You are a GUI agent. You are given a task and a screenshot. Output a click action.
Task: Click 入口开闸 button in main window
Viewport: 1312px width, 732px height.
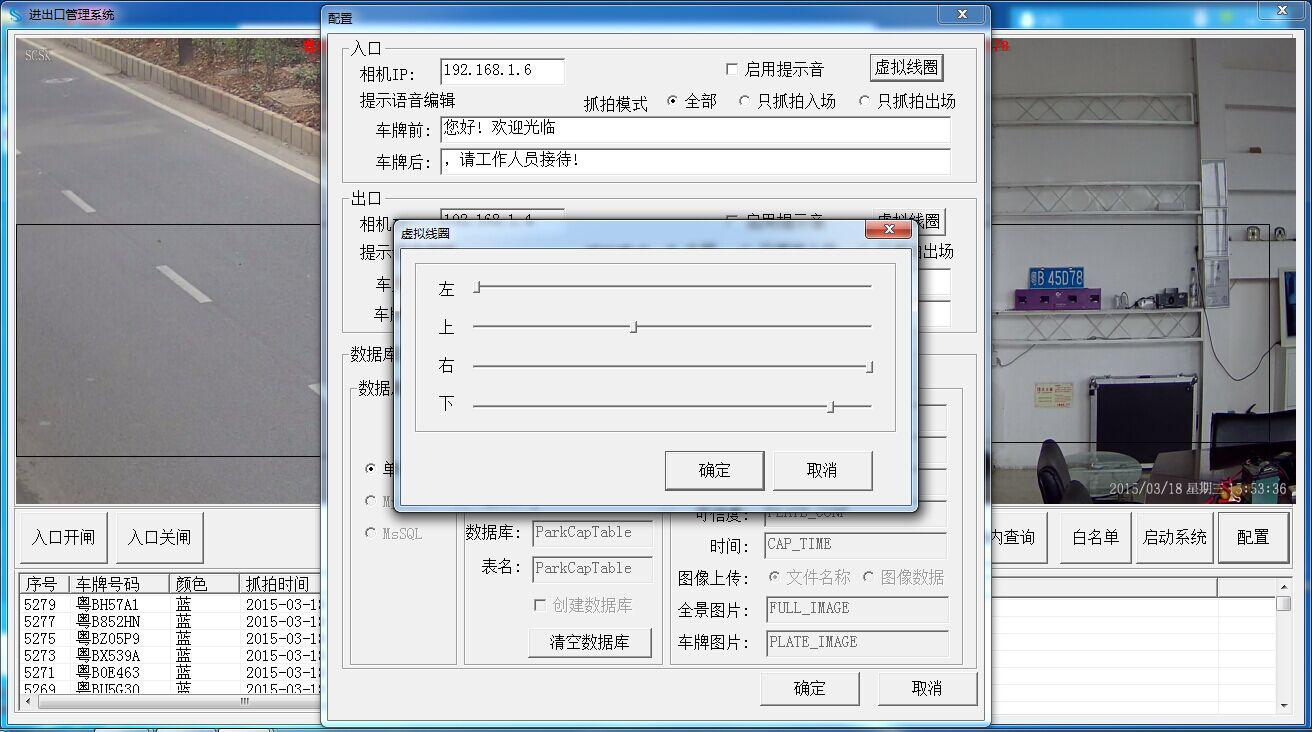coord(63,537)
